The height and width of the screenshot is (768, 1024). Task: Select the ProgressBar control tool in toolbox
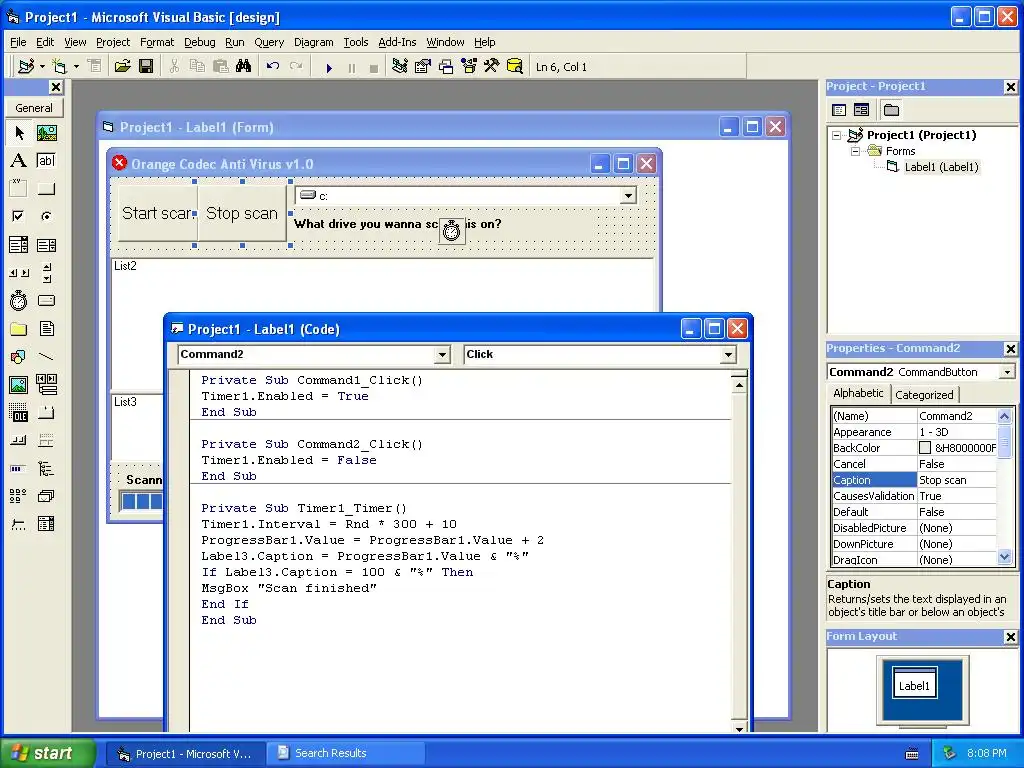point(19,468)
